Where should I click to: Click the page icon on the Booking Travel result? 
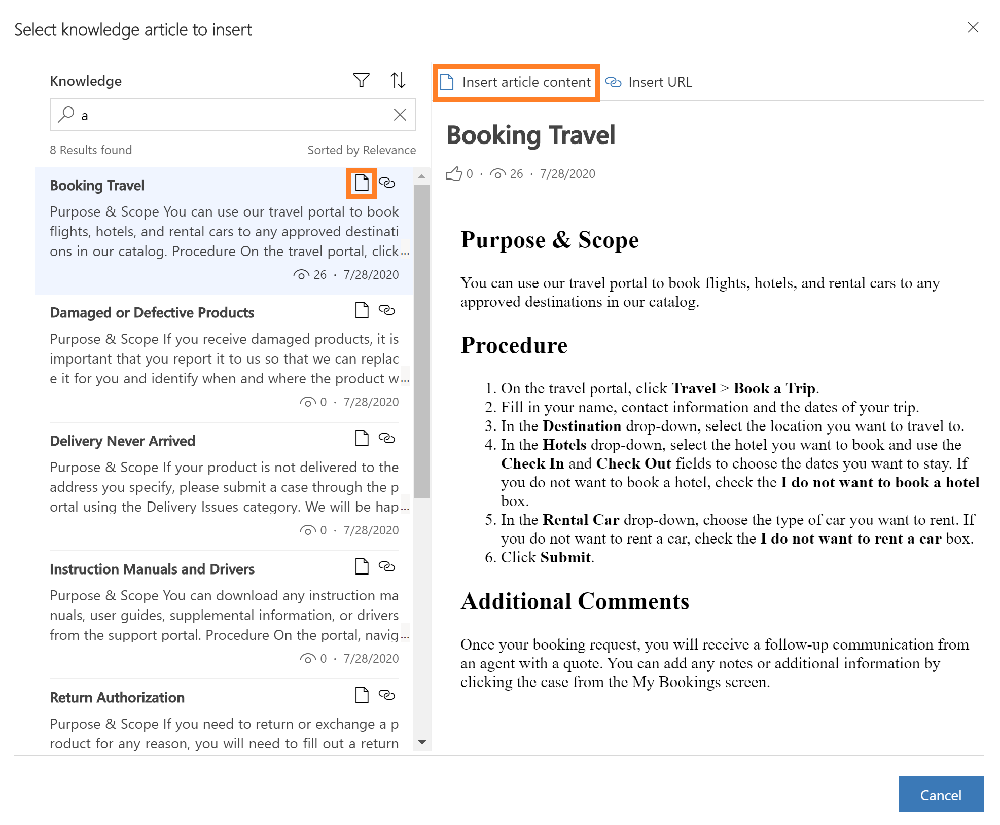click(x=361, y=185)
